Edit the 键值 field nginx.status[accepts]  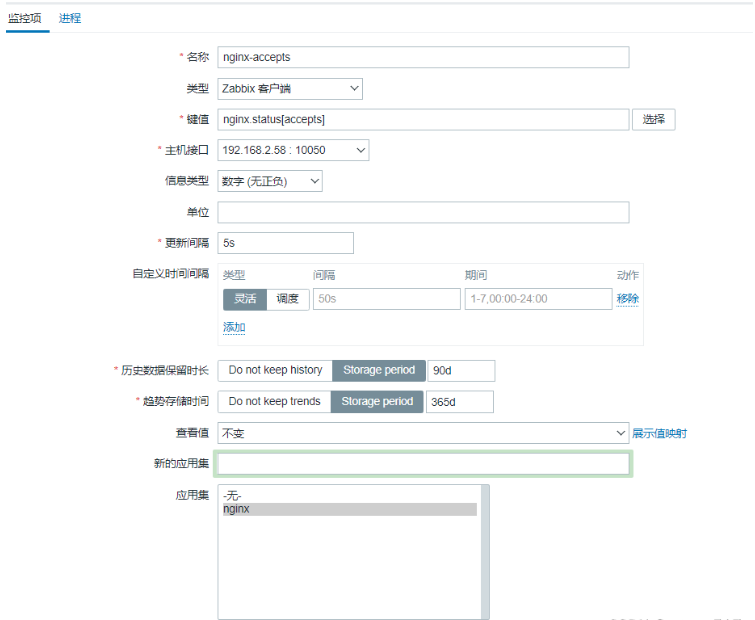point(423,119)
